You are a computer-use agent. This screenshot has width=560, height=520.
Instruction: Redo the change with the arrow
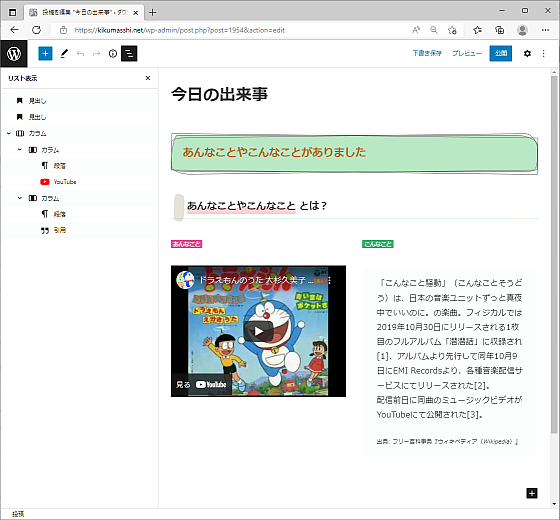click(x=96, y=54)
